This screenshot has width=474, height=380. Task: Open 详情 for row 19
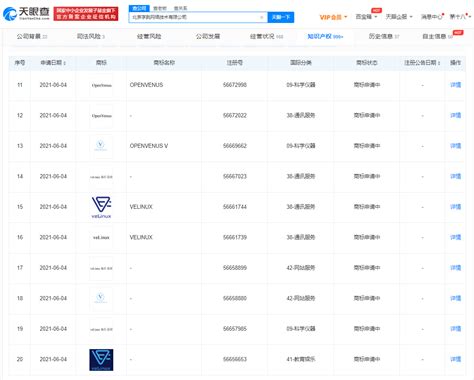pyautogui.click(x=455, y=329)
